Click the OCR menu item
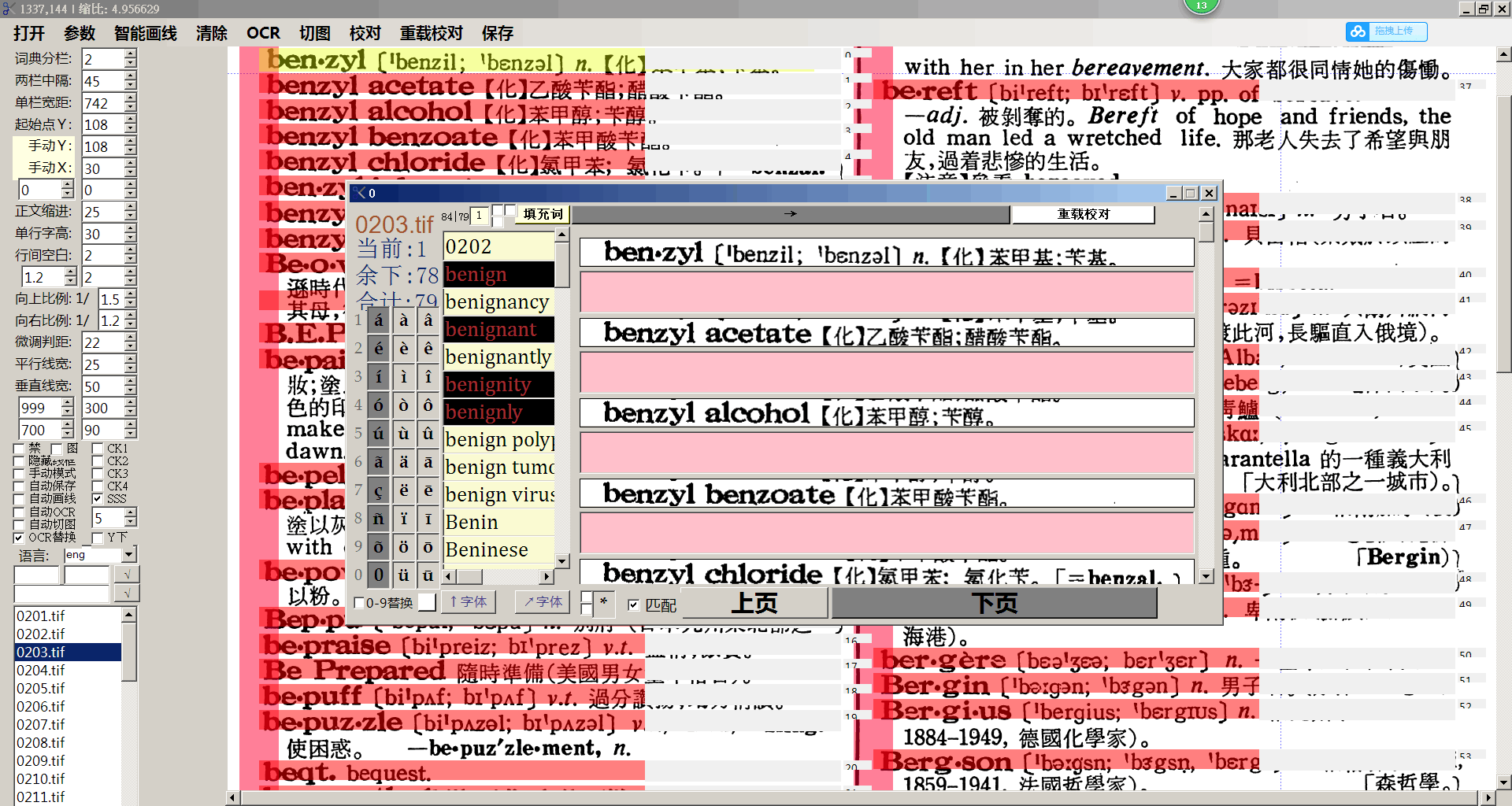This screenshot has height=806, width=1512. pos(263,33)
